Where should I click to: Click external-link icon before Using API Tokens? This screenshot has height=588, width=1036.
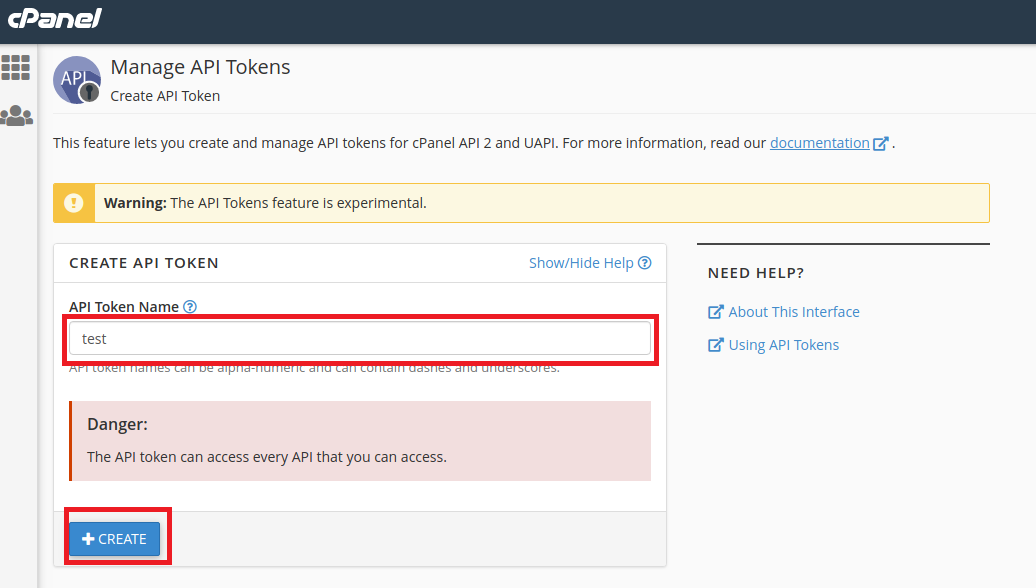(716, 345)
